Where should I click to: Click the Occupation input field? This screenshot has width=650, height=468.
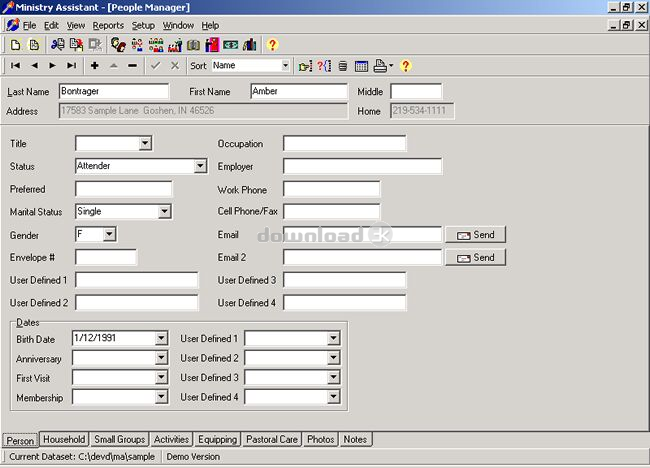344,143
